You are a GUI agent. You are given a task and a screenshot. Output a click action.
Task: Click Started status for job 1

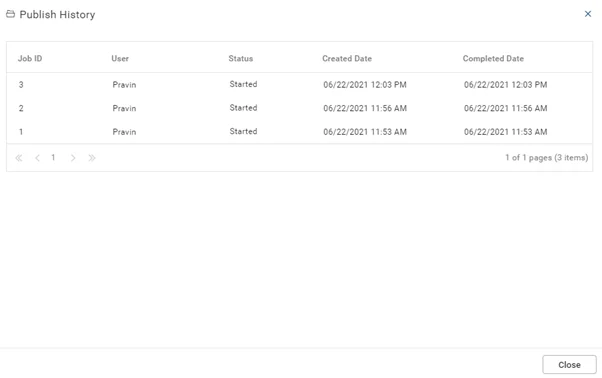click(243, 131)
